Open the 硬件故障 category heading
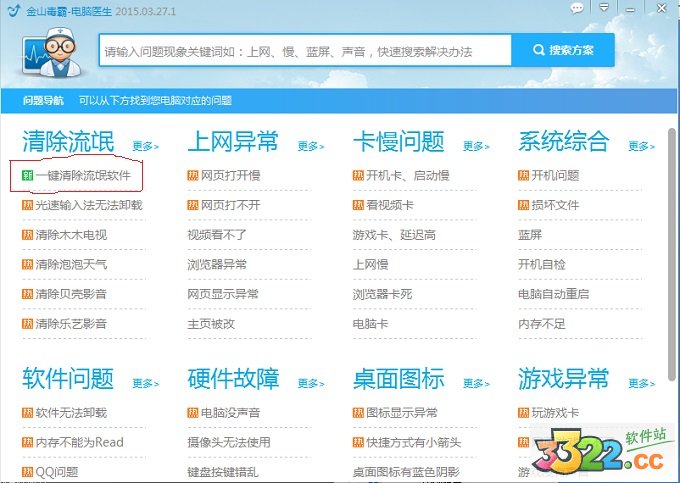 (x=233, y=378)
